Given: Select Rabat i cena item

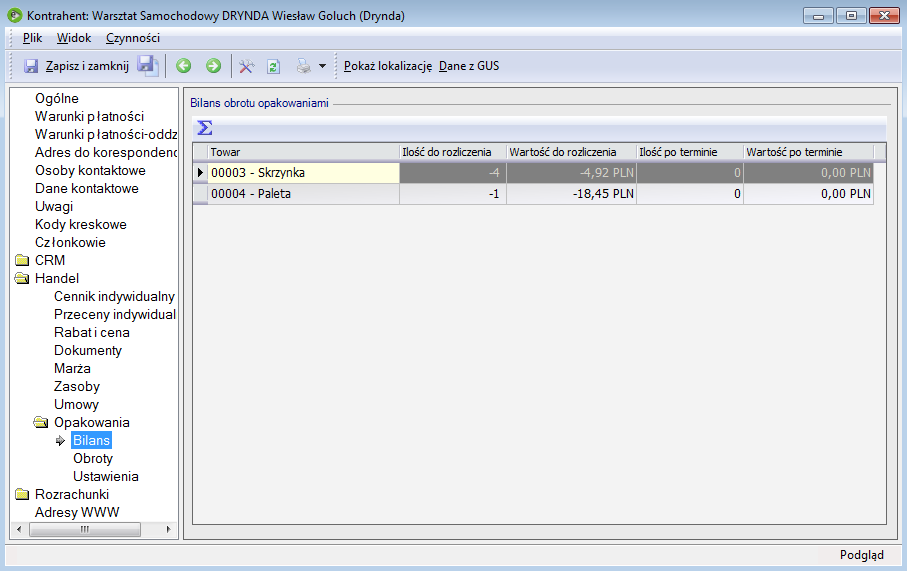Looking at the screenshot, I should (91, 332).
